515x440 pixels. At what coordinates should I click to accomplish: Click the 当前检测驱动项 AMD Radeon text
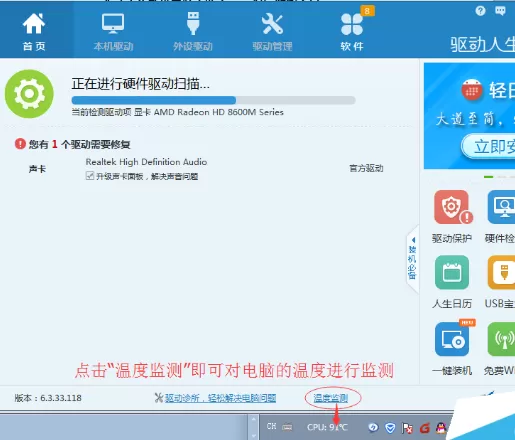pyautogui.click(x=178, y=112)
